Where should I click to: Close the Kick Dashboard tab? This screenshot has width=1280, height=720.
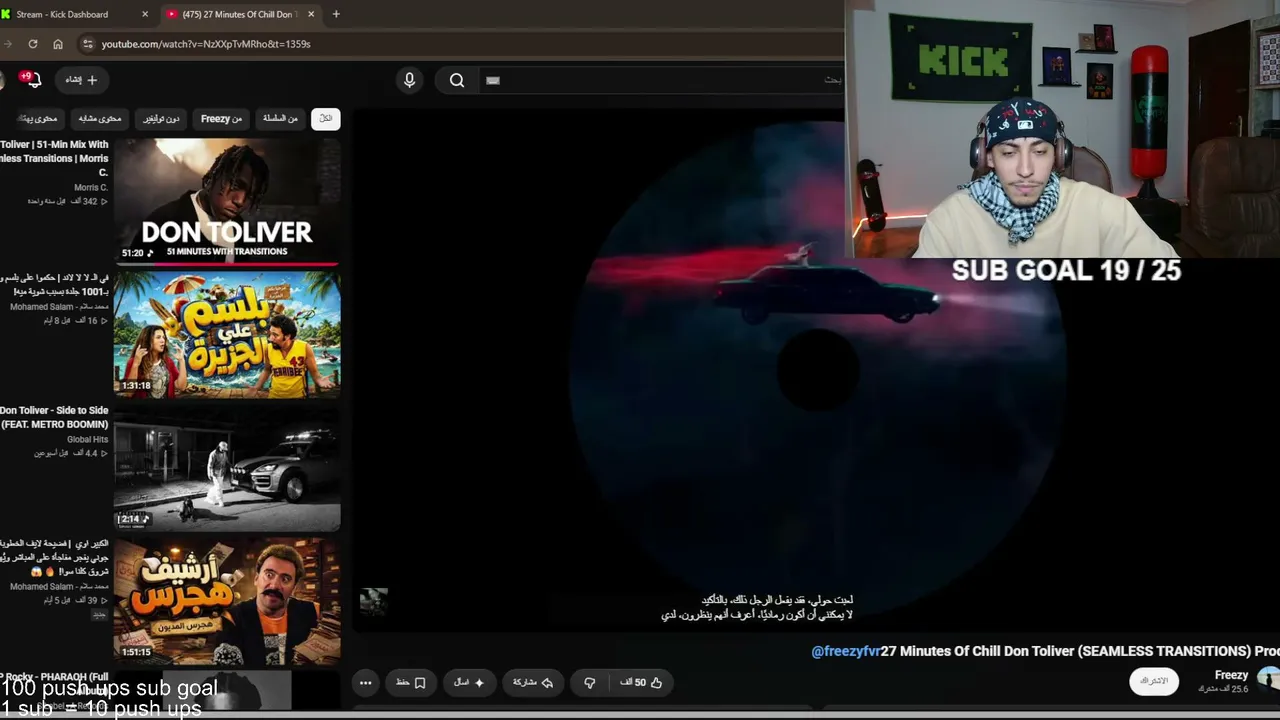[x=145, y=14]
